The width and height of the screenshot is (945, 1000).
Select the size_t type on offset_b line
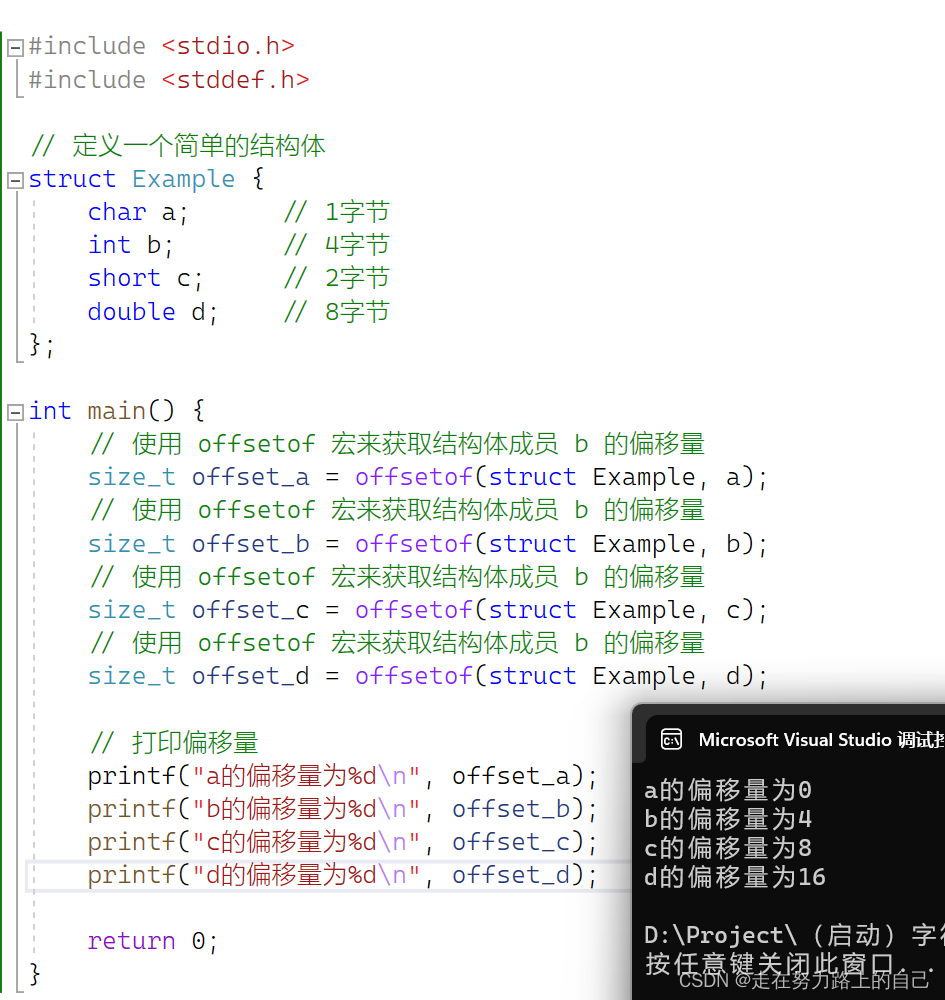[131, 543]
